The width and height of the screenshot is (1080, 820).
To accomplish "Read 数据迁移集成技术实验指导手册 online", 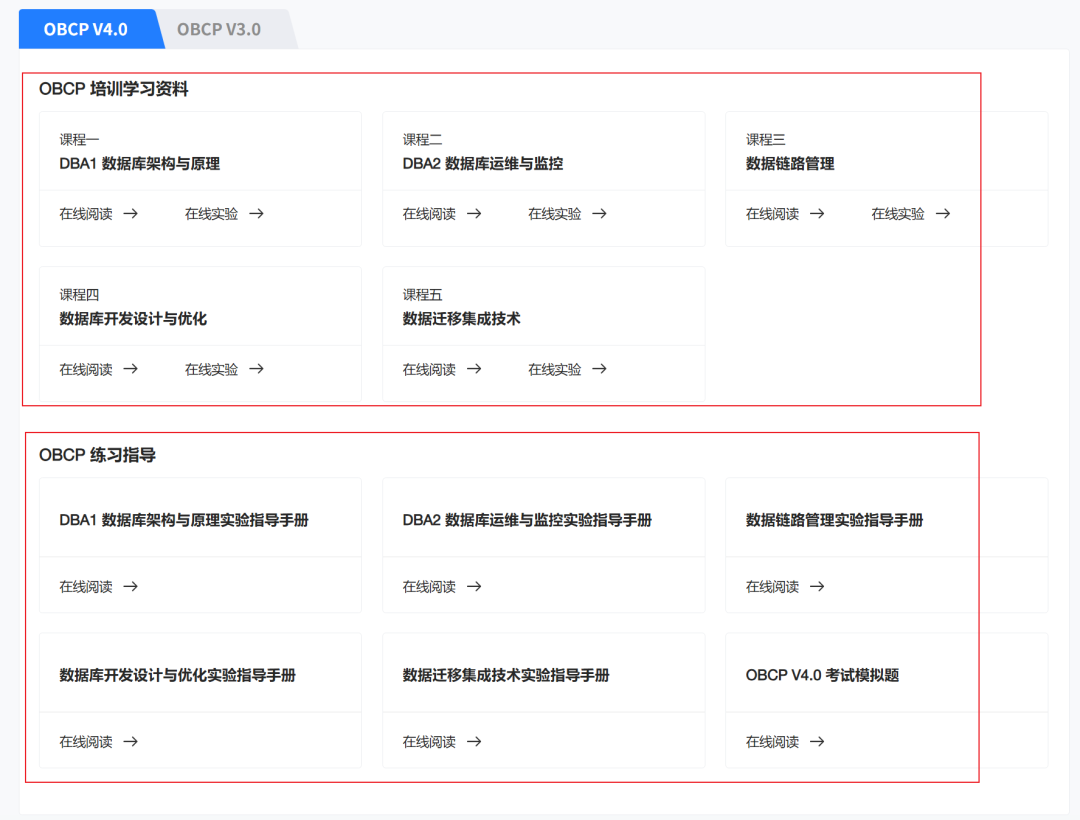I will [429, 742].
